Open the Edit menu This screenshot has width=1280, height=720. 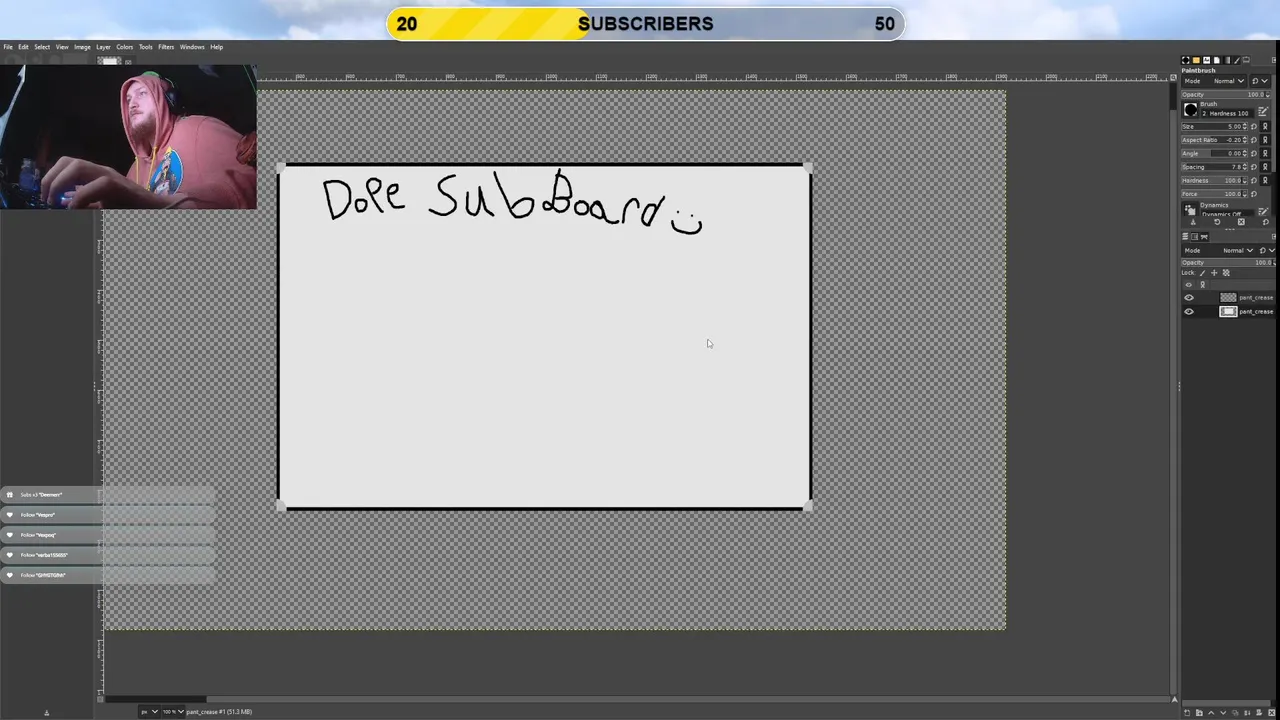(23, 47)
